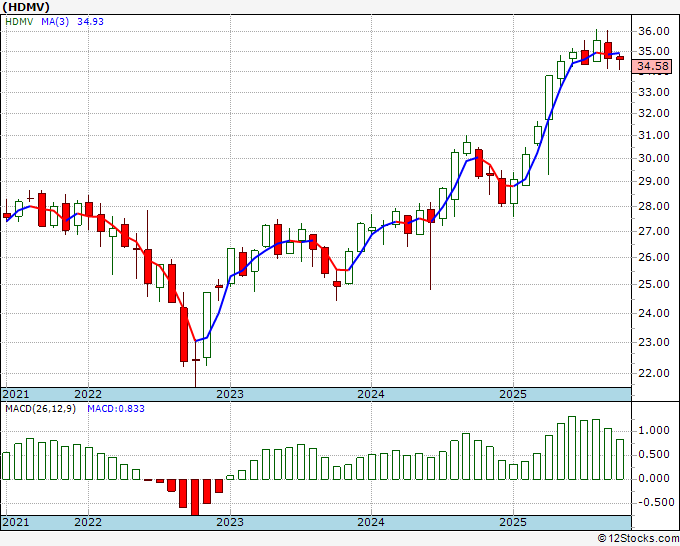Click the 23.00 price axis label
Viewport: 680px width, 546px height.
[654, 343]
